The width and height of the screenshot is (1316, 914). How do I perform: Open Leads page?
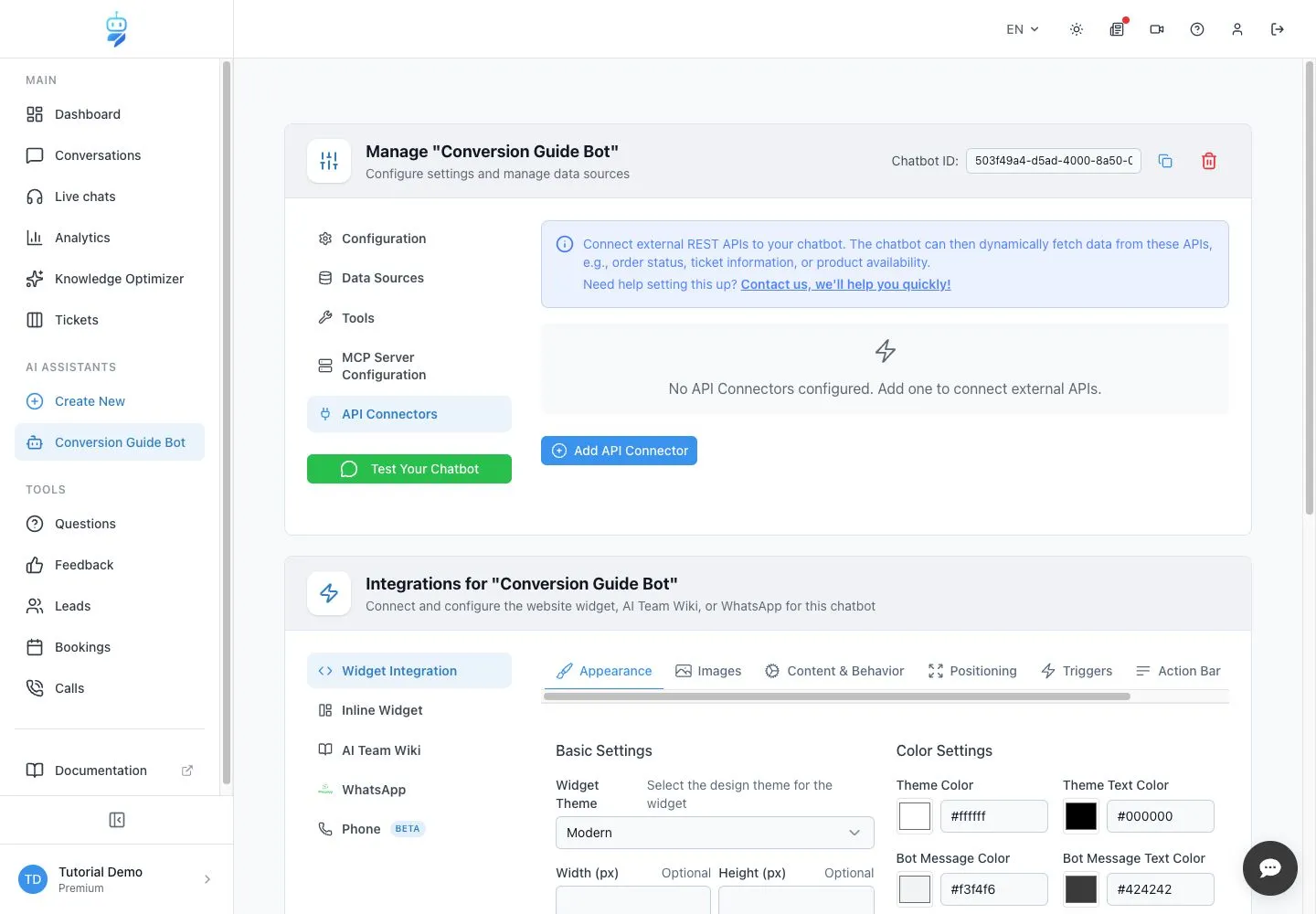click(110, 606)
